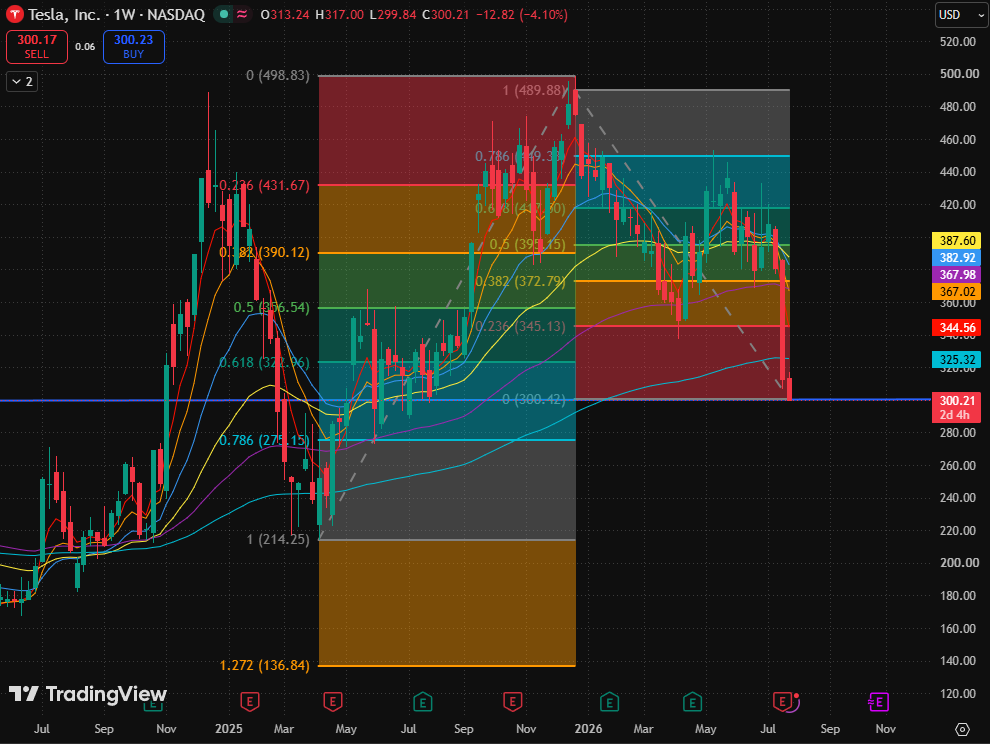Open the TradingView logo link
The image size is (990, 744).
coord(88,694)
